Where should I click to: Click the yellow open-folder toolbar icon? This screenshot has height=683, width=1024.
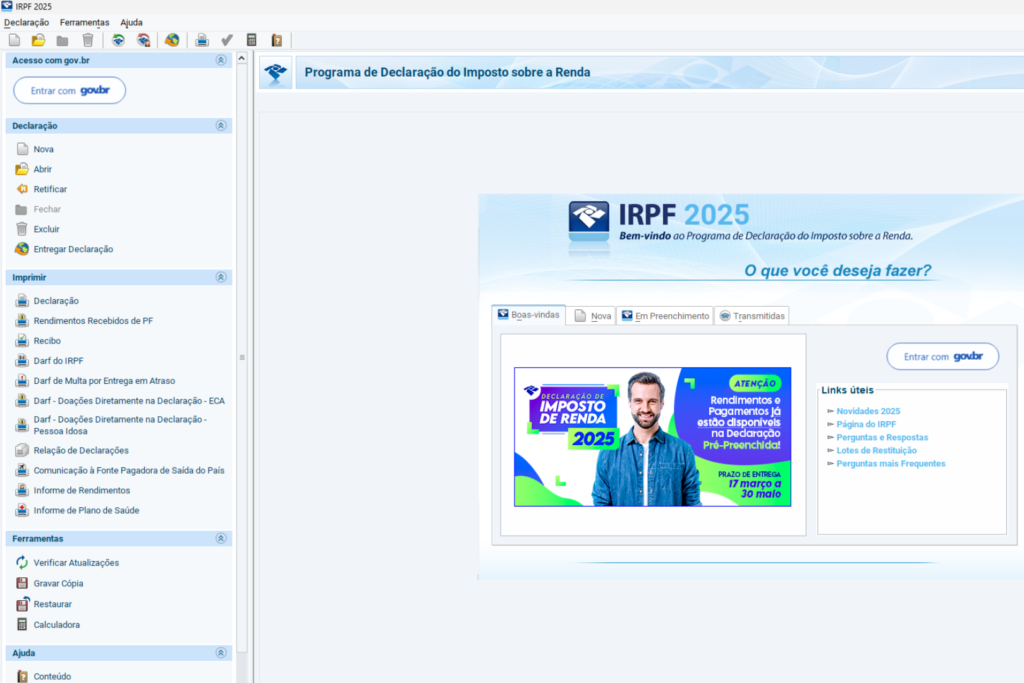click(x=39, y=40)
